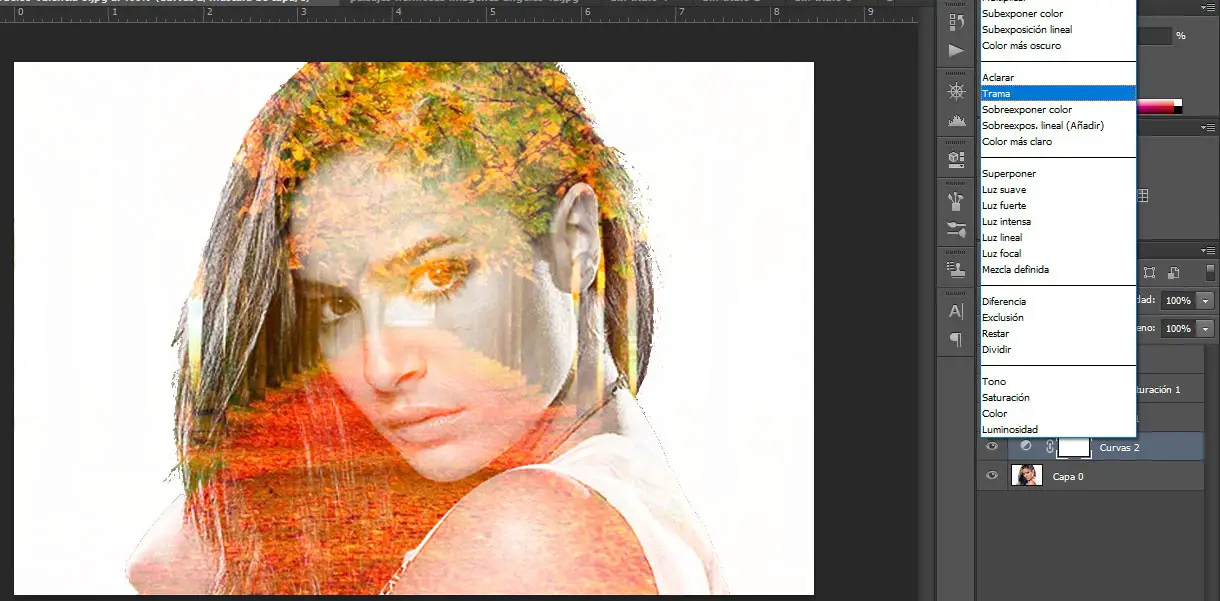Select Luz fuerte blend mode

click(1057, 205)
